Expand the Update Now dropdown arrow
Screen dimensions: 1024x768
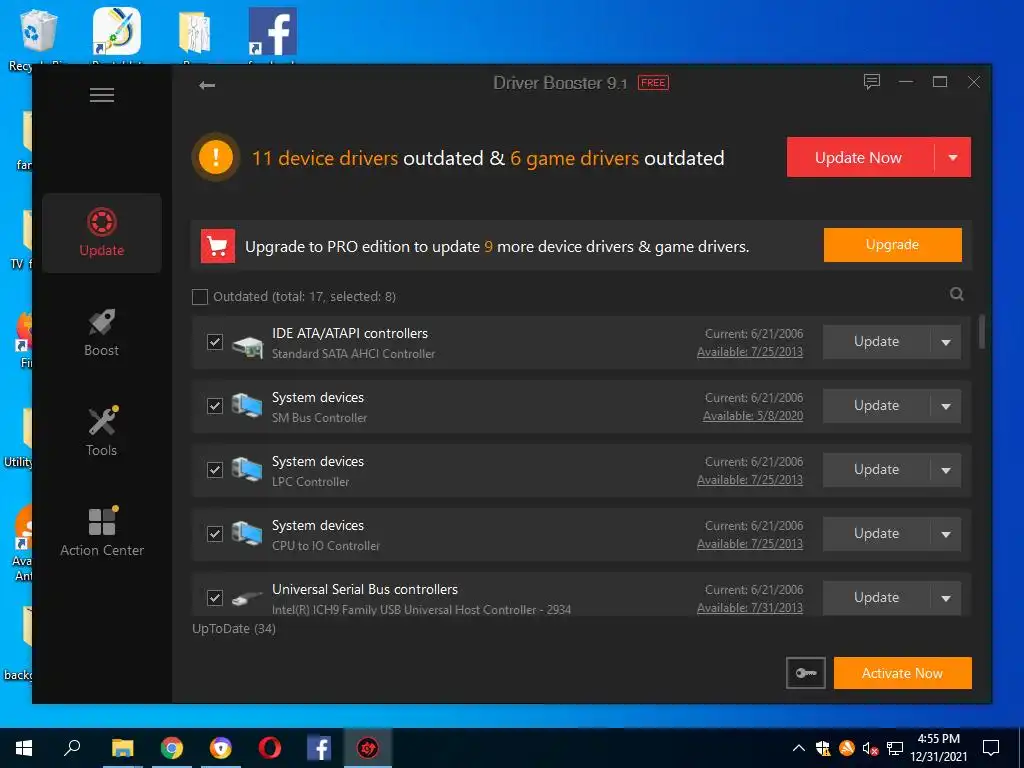(x=953, y=157)
